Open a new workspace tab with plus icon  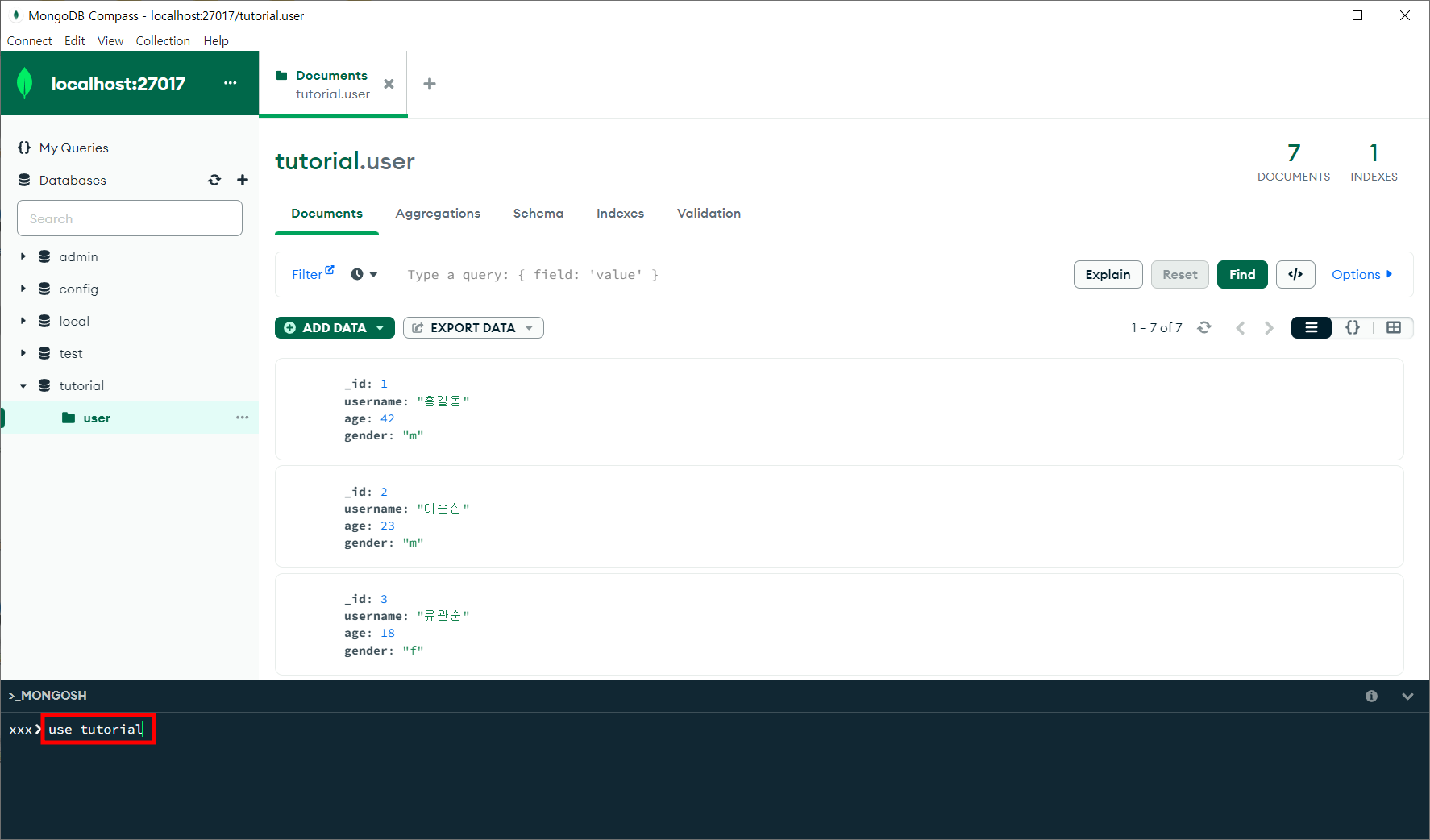tap(430, 84)
